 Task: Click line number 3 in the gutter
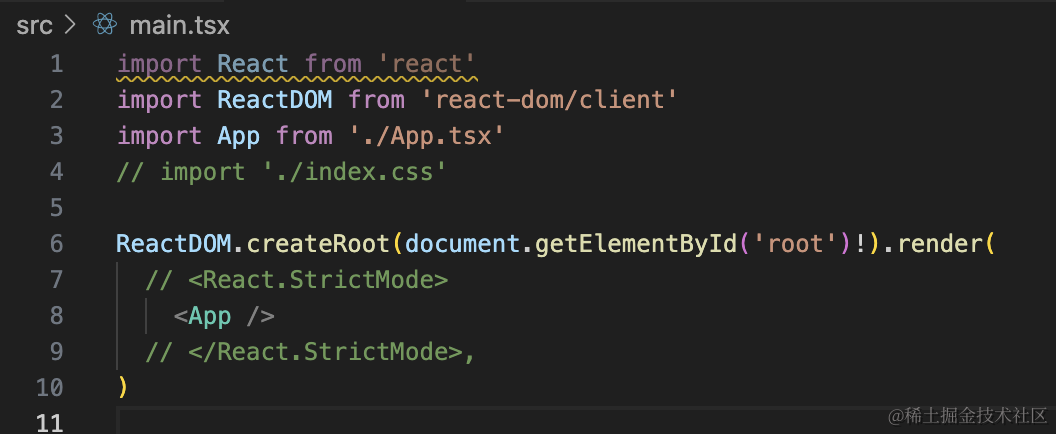coord(57,136)
